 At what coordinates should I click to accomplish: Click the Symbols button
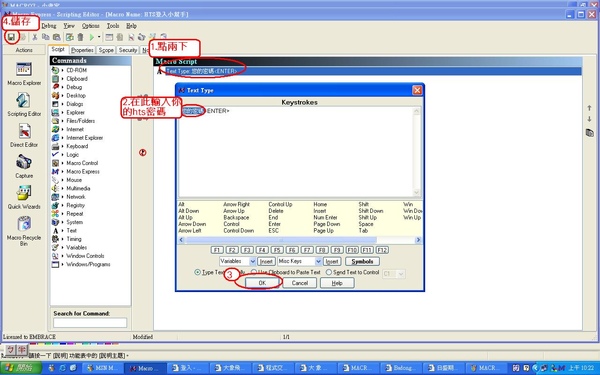point(362,261)
